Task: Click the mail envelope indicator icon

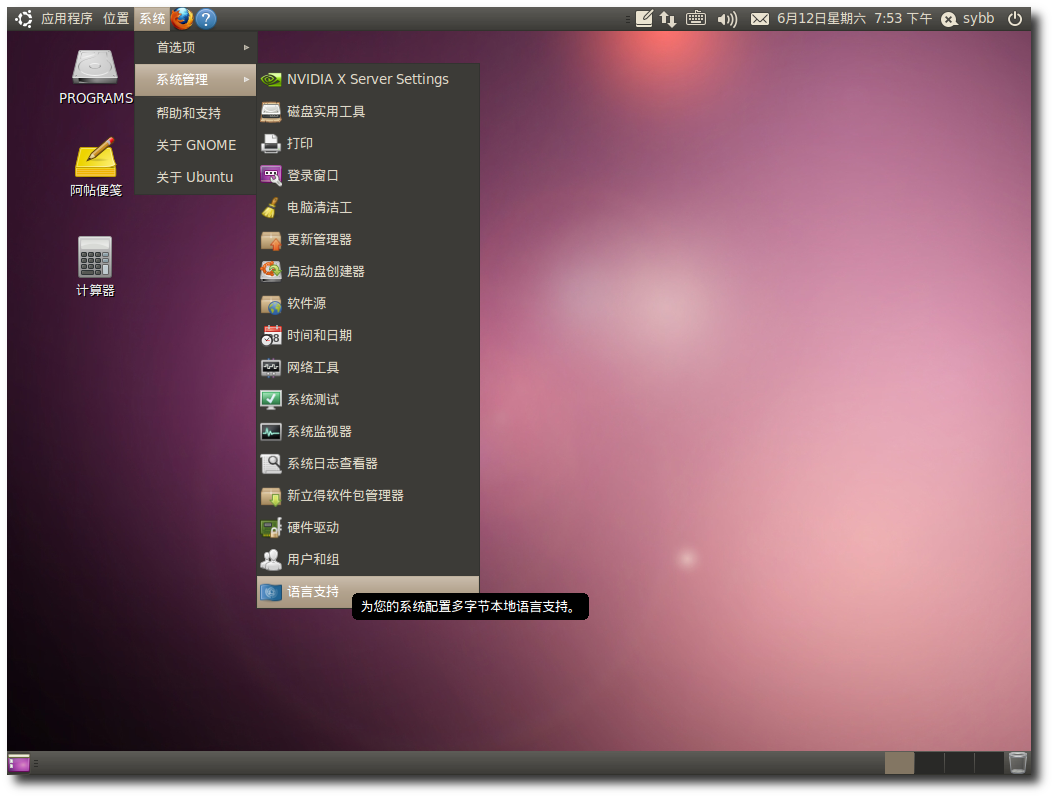Action: 760,18
